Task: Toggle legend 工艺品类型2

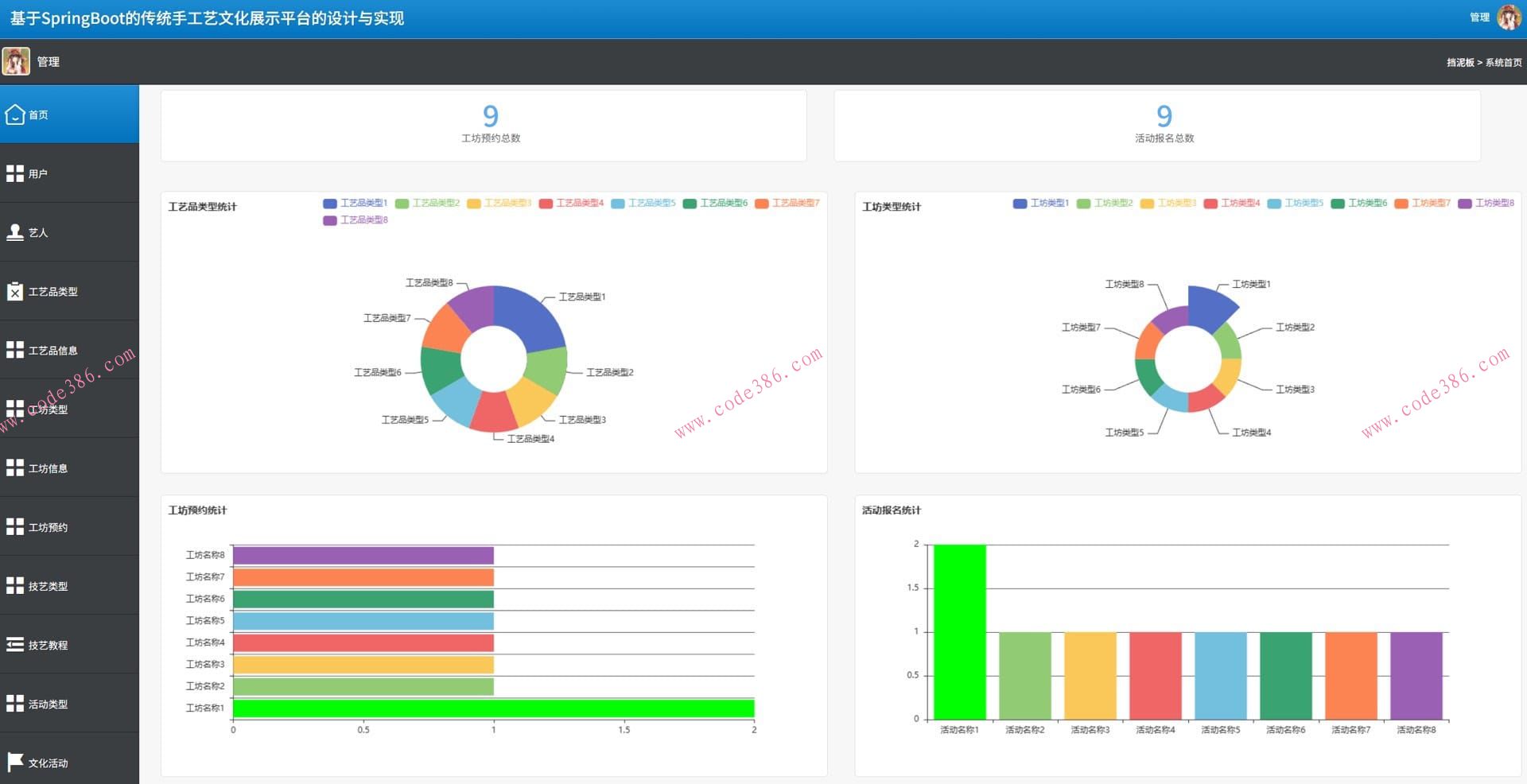Action: pyautogui.click(x=428, y=204)
